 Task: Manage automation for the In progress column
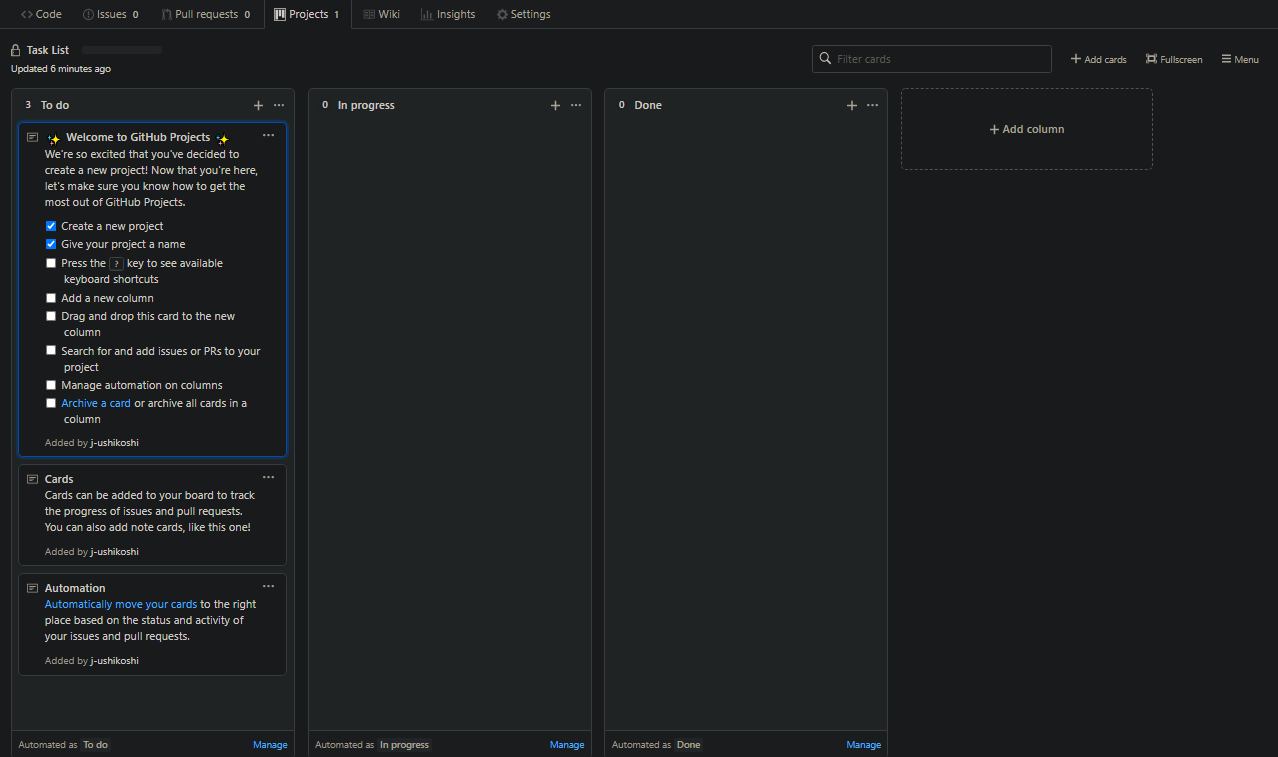567,745
